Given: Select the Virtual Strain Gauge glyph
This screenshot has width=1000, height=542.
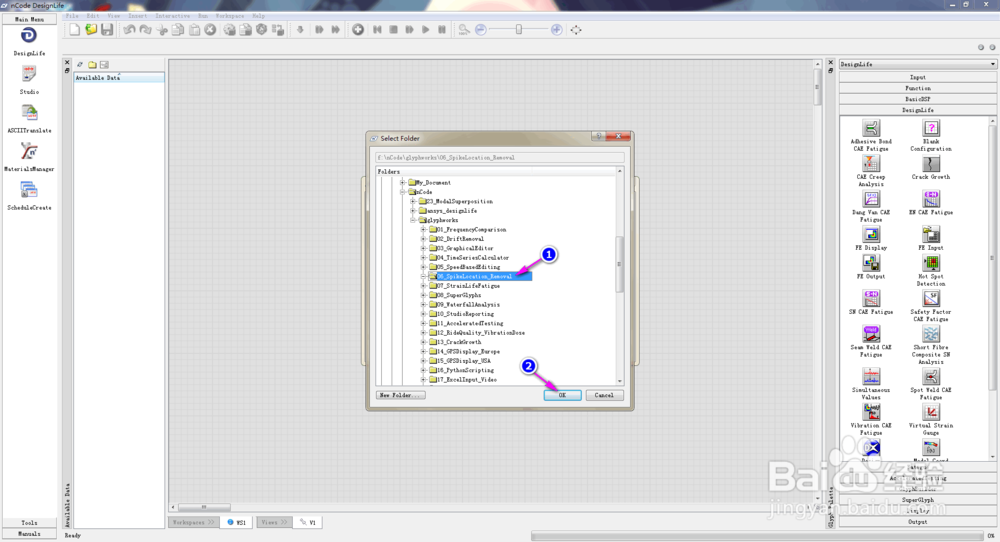Looking at the screenshot, I should coord(931,419).
